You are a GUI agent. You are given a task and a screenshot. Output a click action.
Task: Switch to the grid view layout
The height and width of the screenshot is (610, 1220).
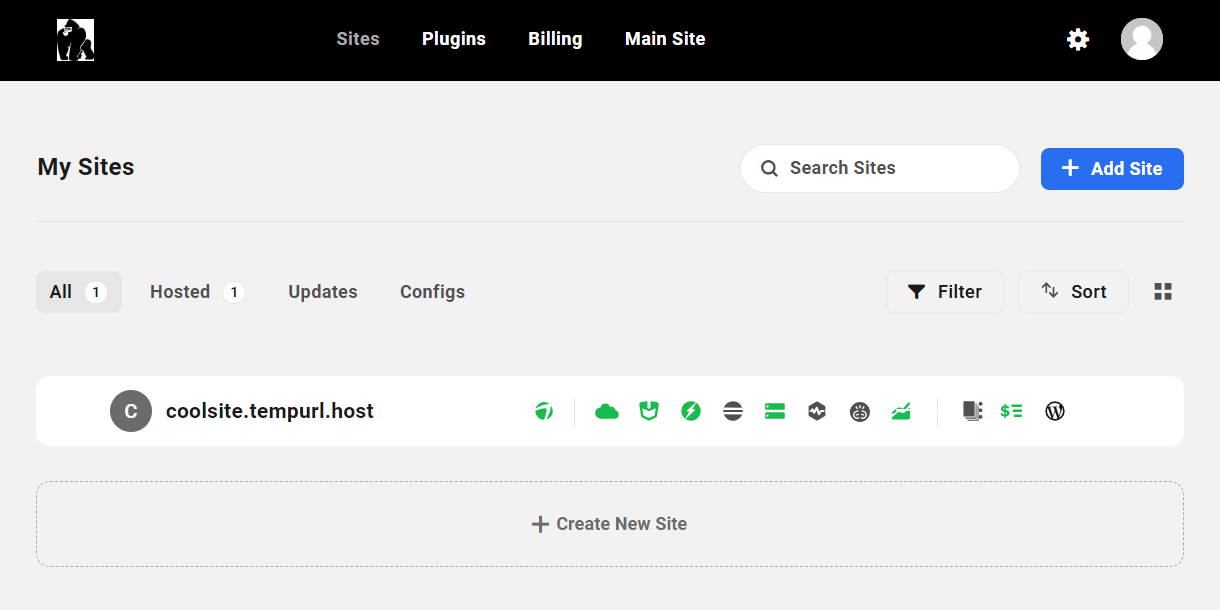1163,292
